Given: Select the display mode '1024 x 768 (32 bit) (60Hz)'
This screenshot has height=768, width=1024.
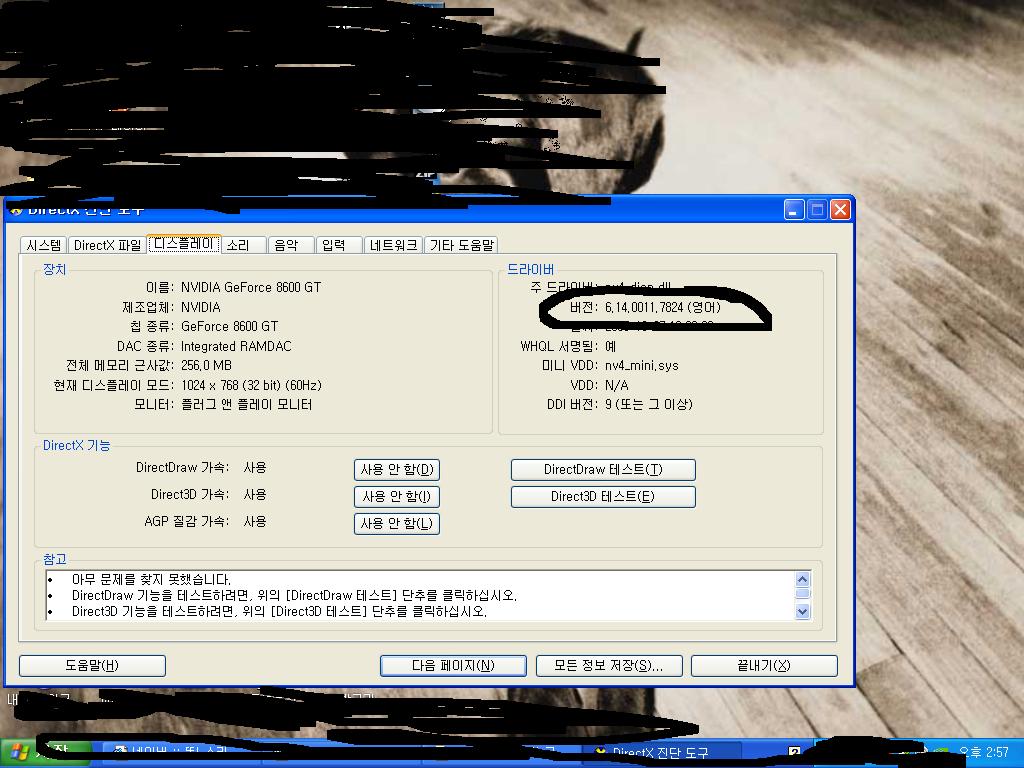Looking at the screenshot, I should [251, 385].
